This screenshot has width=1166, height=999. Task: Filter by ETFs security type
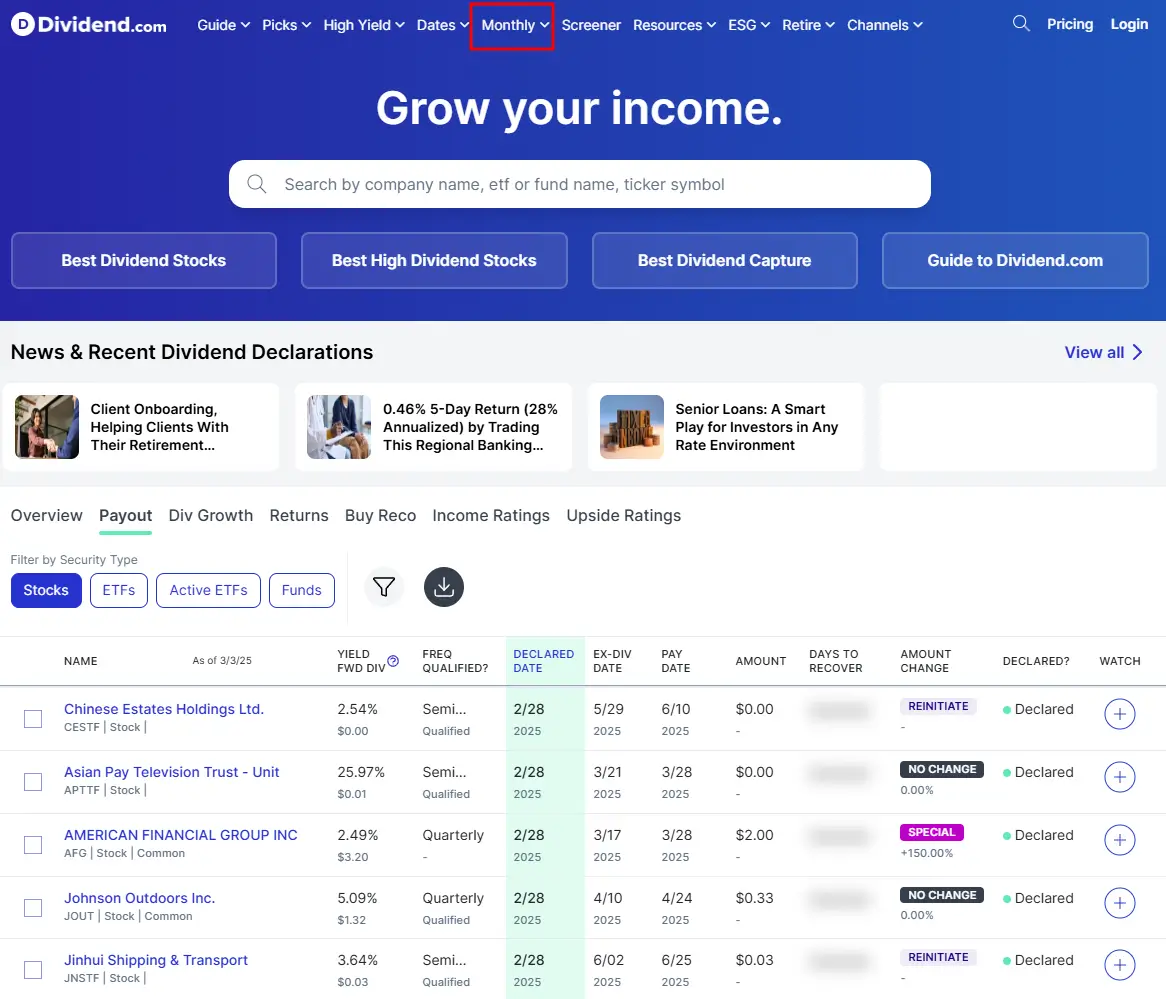tap(119, 590)
